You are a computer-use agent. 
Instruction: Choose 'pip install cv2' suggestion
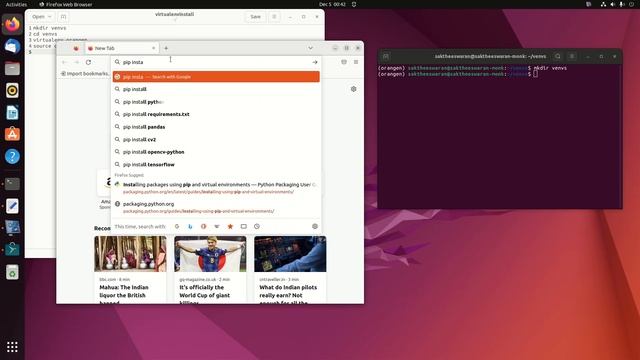[216, 140]
